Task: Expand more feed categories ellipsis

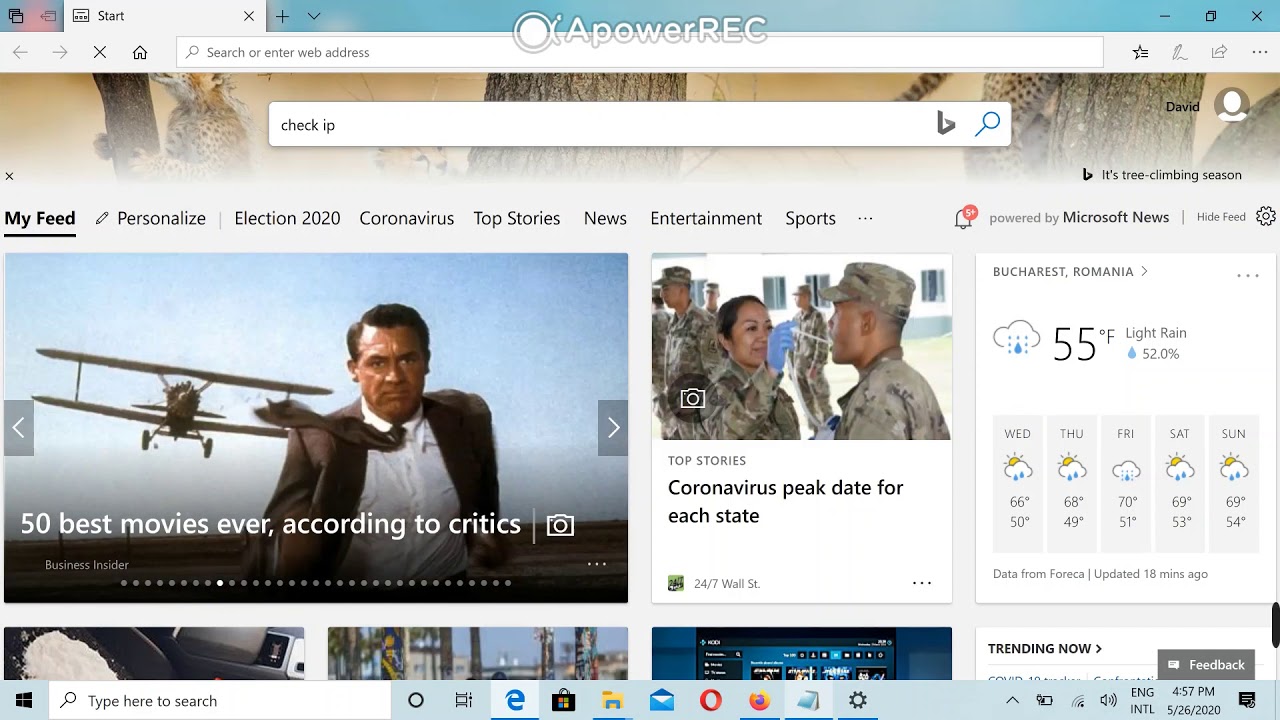Action: coord(866,218)
